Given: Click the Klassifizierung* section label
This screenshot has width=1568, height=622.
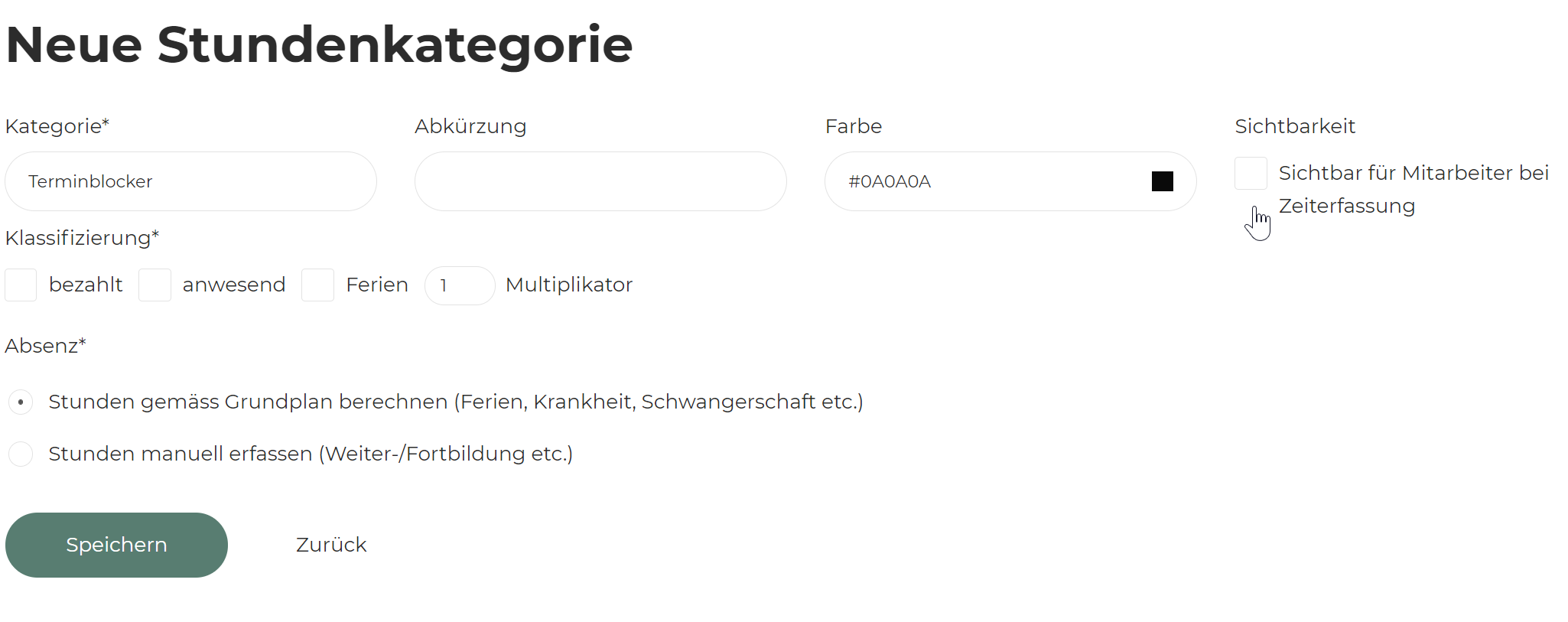Looking at the screenshot, I should click(82, 238).
